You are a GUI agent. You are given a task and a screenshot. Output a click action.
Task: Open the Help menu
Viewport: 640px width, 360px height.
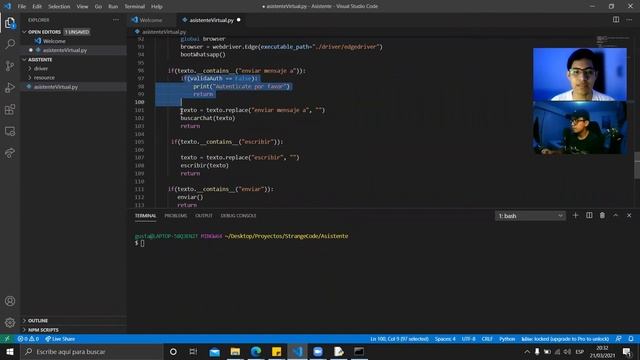pyautogui.click(x=157, y=7)
